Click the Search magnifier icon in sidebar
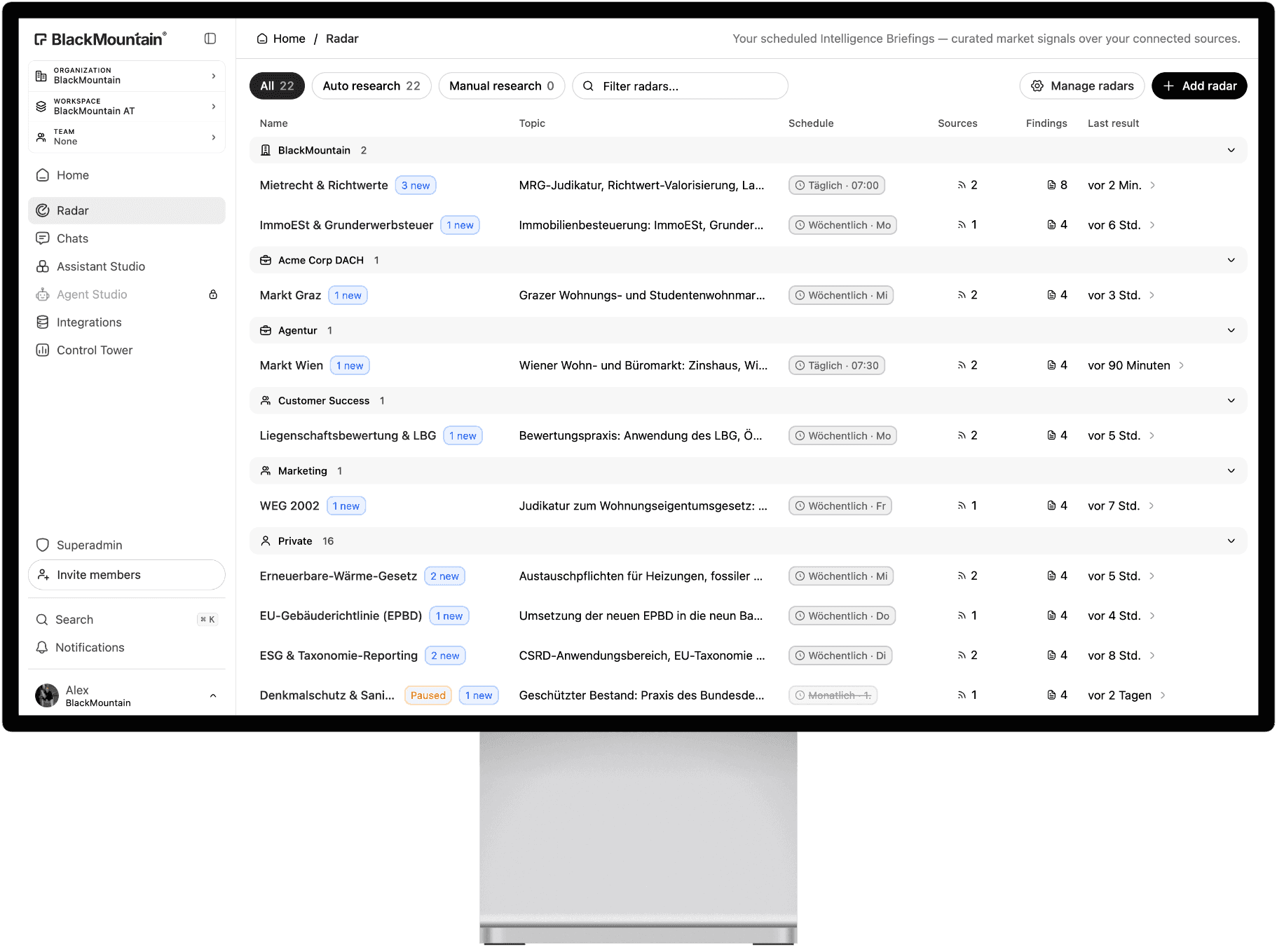The image size is (1277, 952). pyautogui.click(x=42, y=620)
